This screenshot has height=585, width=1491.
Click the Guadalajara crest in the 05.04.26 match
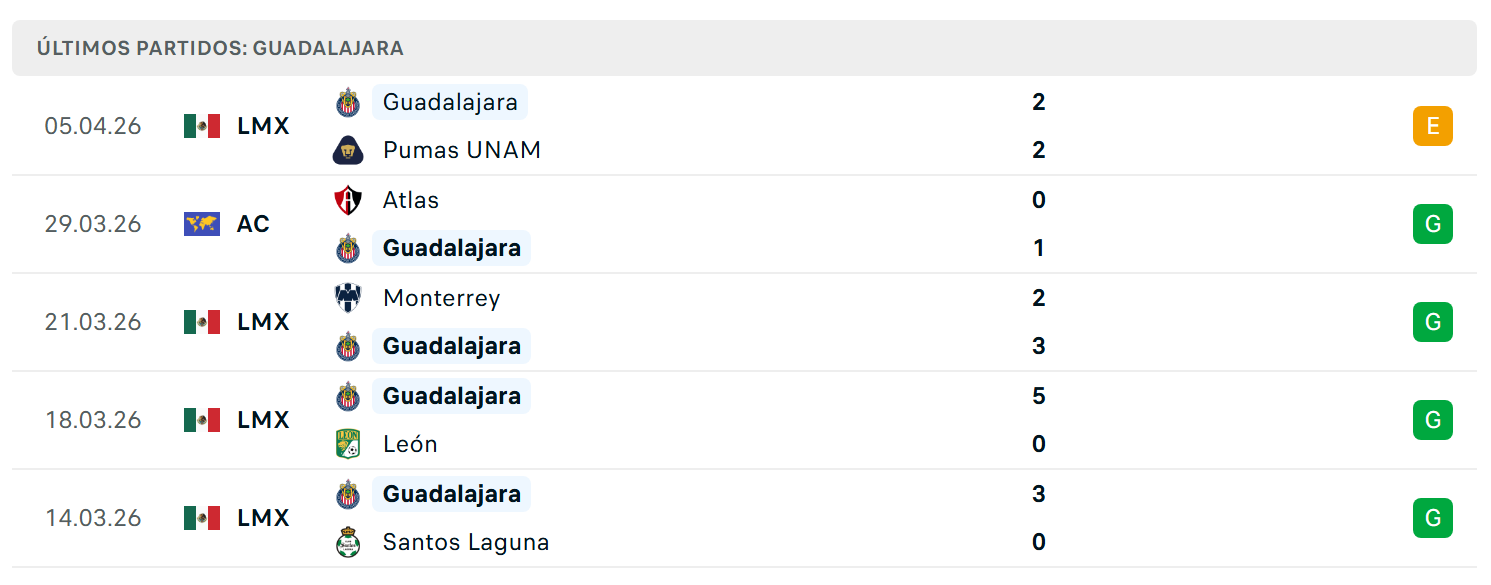click(347, 102)
